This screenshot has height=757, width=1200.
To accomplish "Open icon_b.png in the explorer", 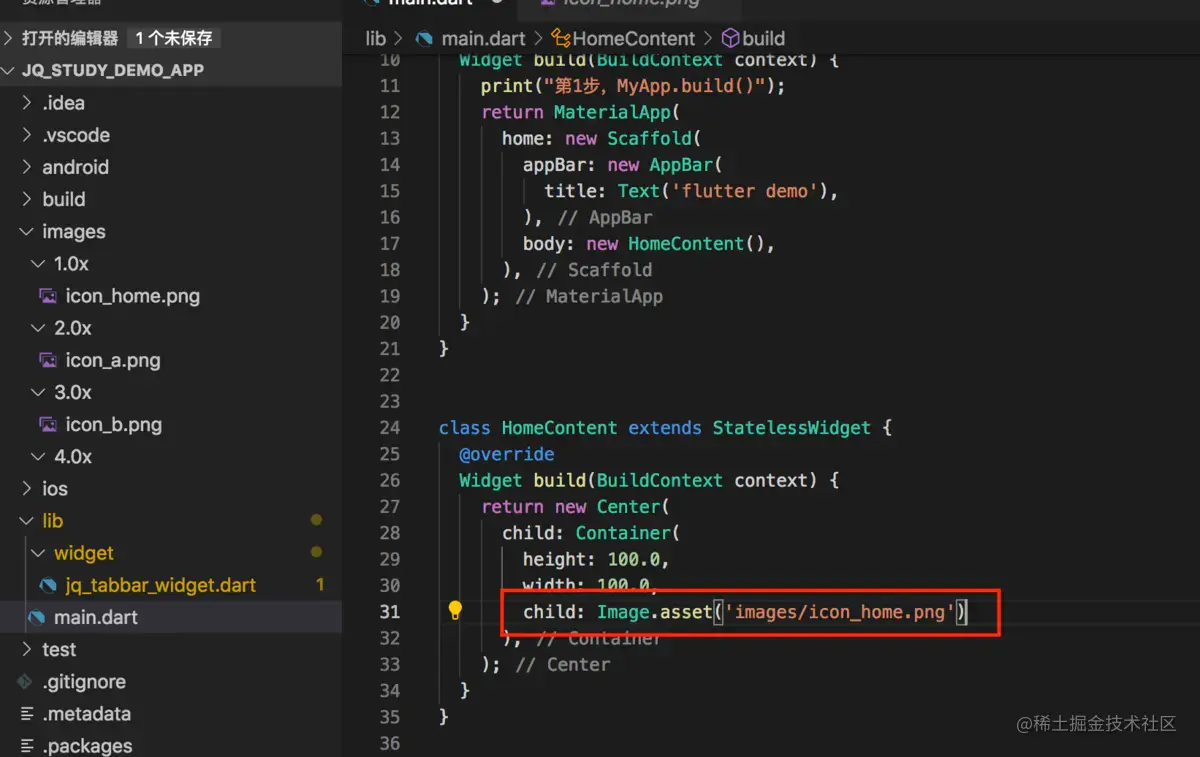I will point(114,424).
